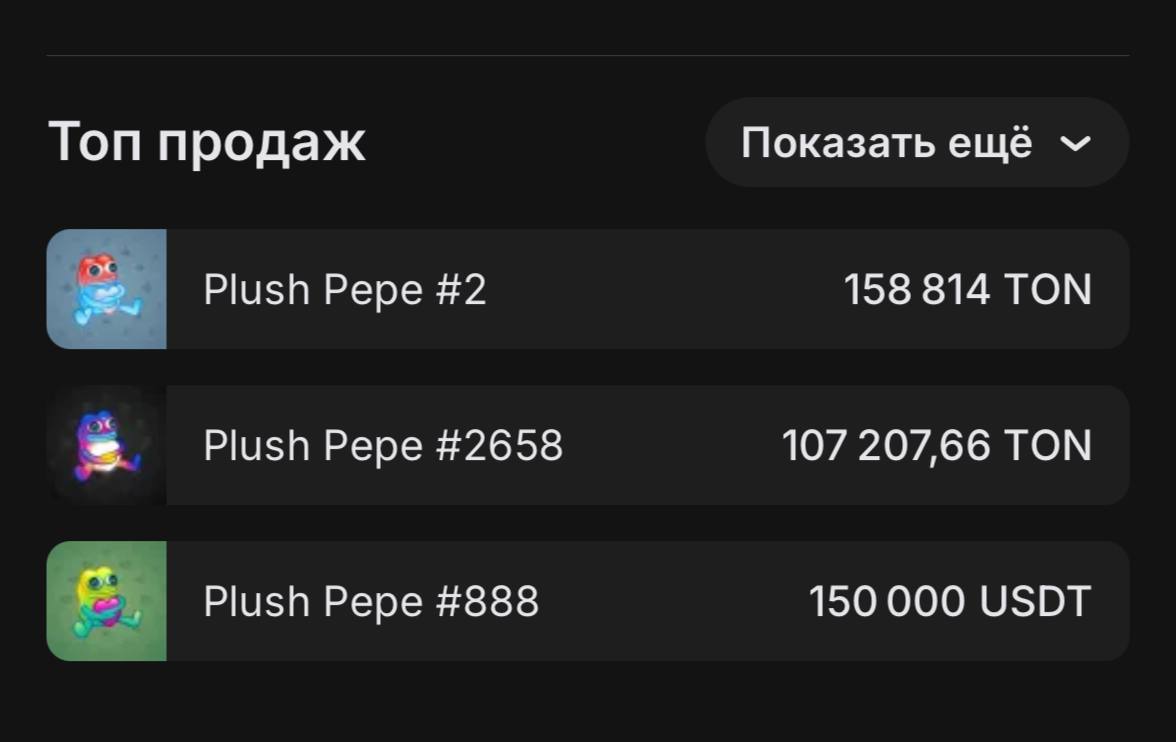Tap the 150 000 sale amount
This screenshot has height=742, width=1176.
887,602
